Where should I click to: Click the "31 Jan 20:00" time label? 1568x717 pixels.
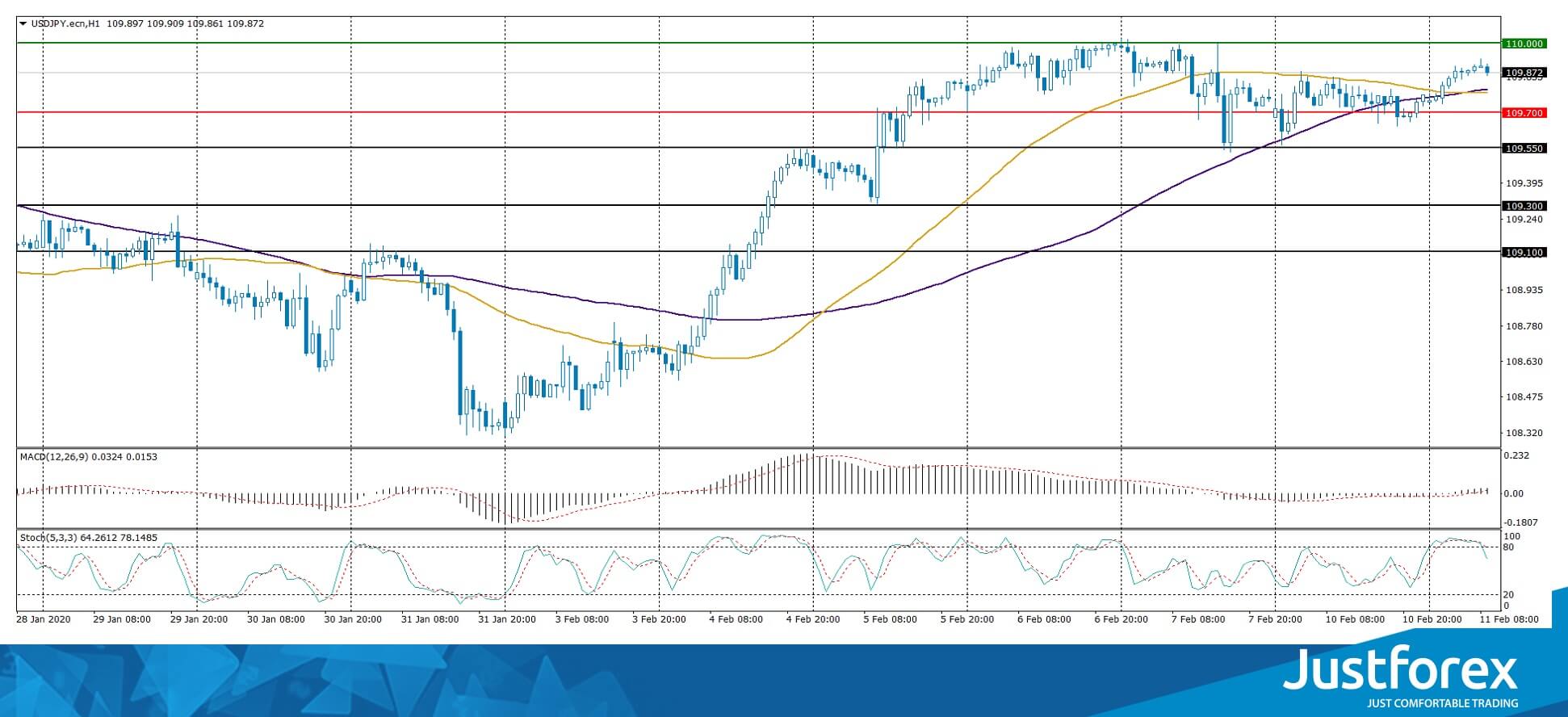click(x=507, y=619)
